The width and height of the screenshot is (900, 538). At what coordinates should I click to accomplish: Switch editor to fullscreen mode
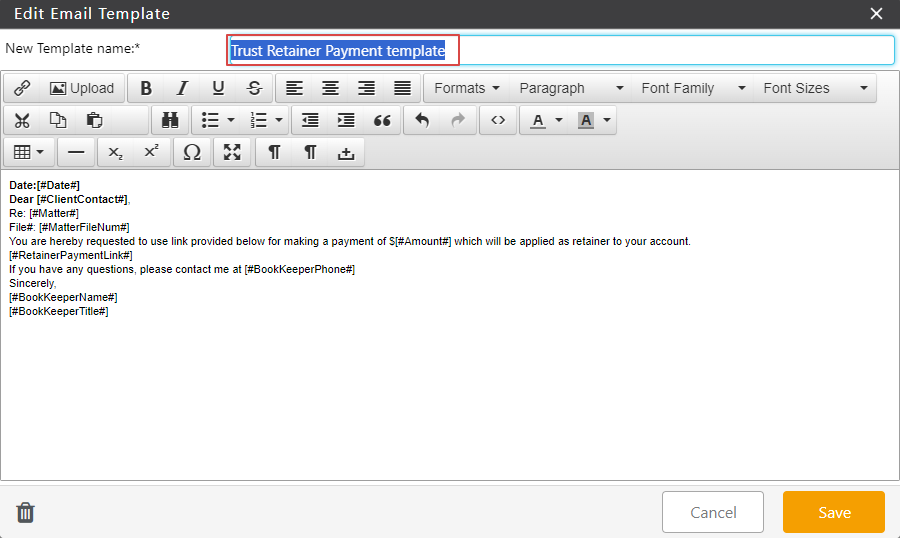pos(232,152)
